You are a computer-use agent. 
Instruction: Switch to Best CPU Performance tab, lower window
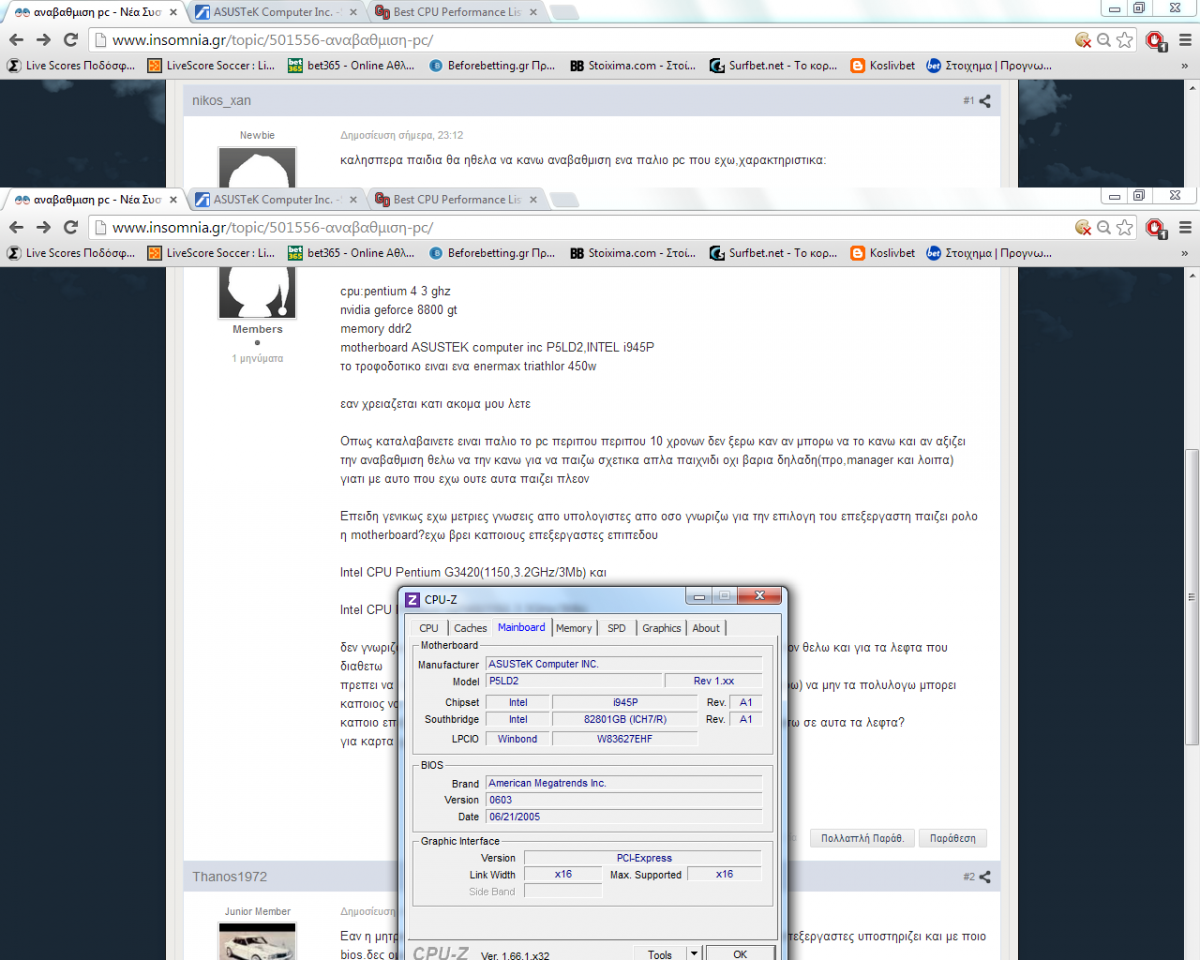(x=456, y=199)
